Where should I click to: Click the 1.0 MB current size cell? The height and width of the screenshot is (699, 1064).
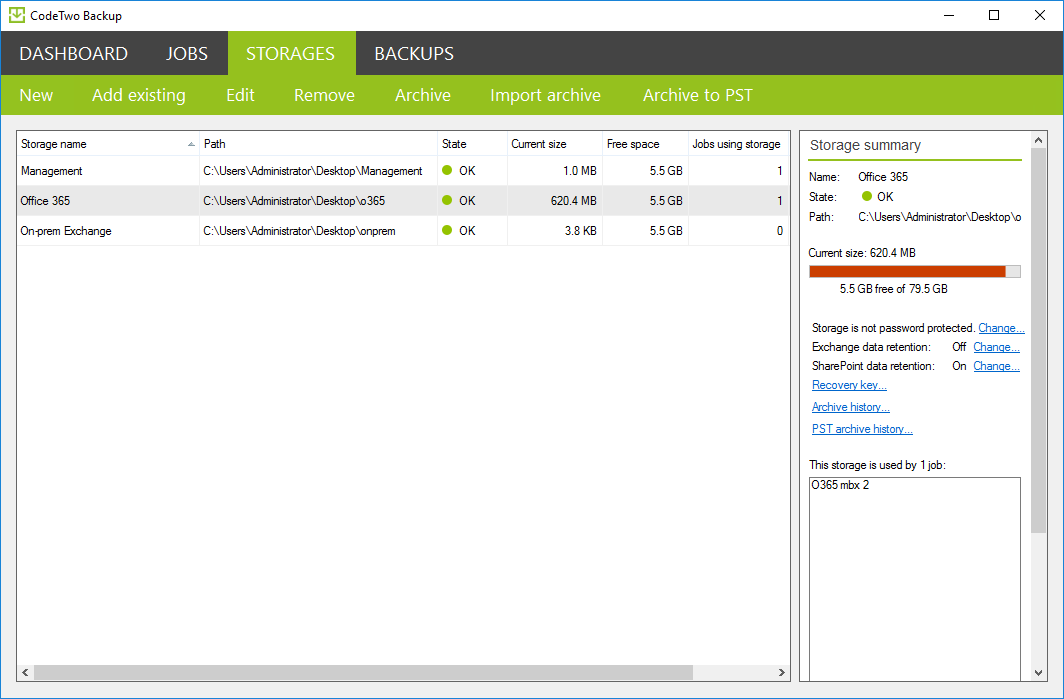pyautogui.click(x=580, y=170)
